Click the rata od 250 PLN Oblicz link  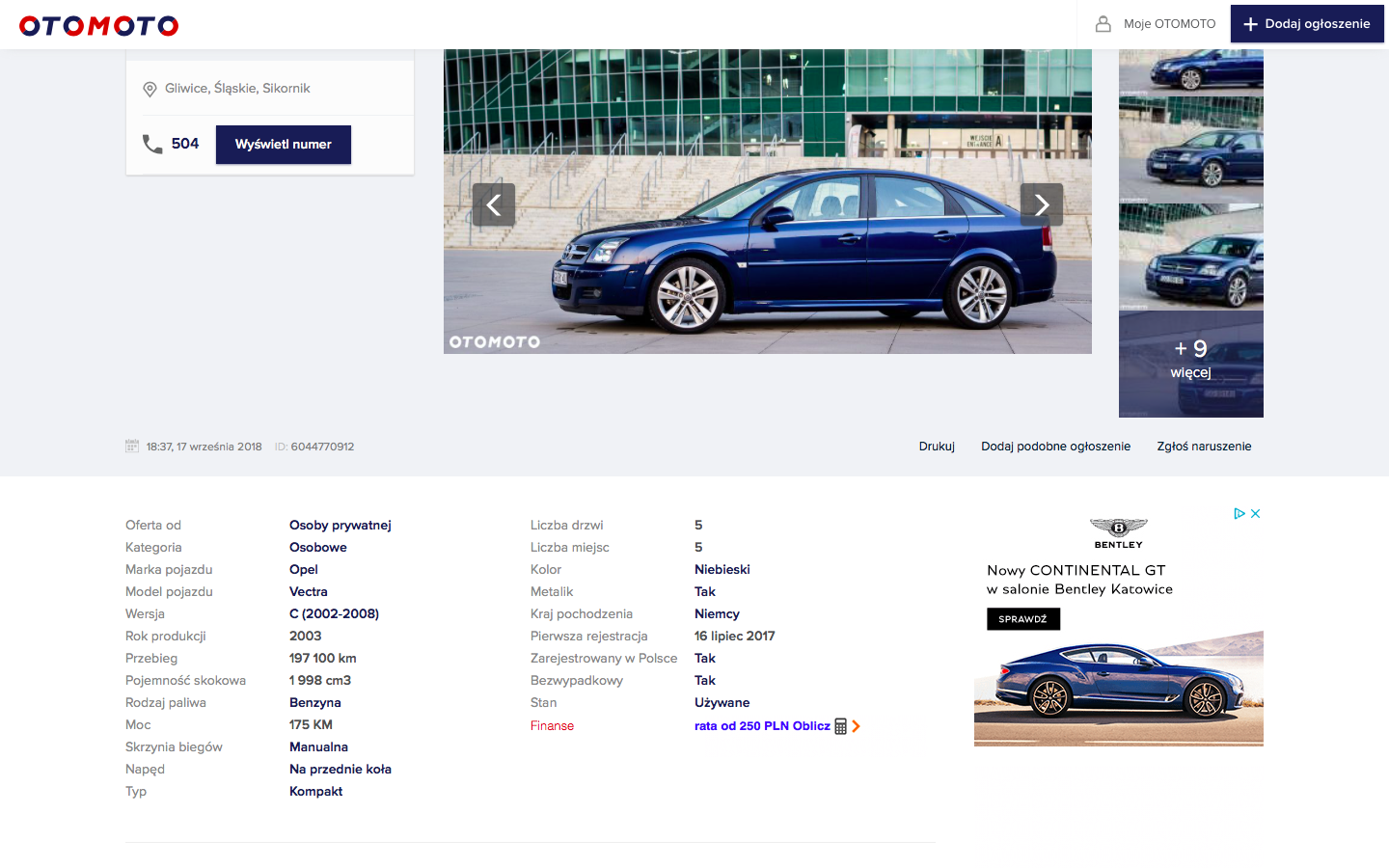762,726
